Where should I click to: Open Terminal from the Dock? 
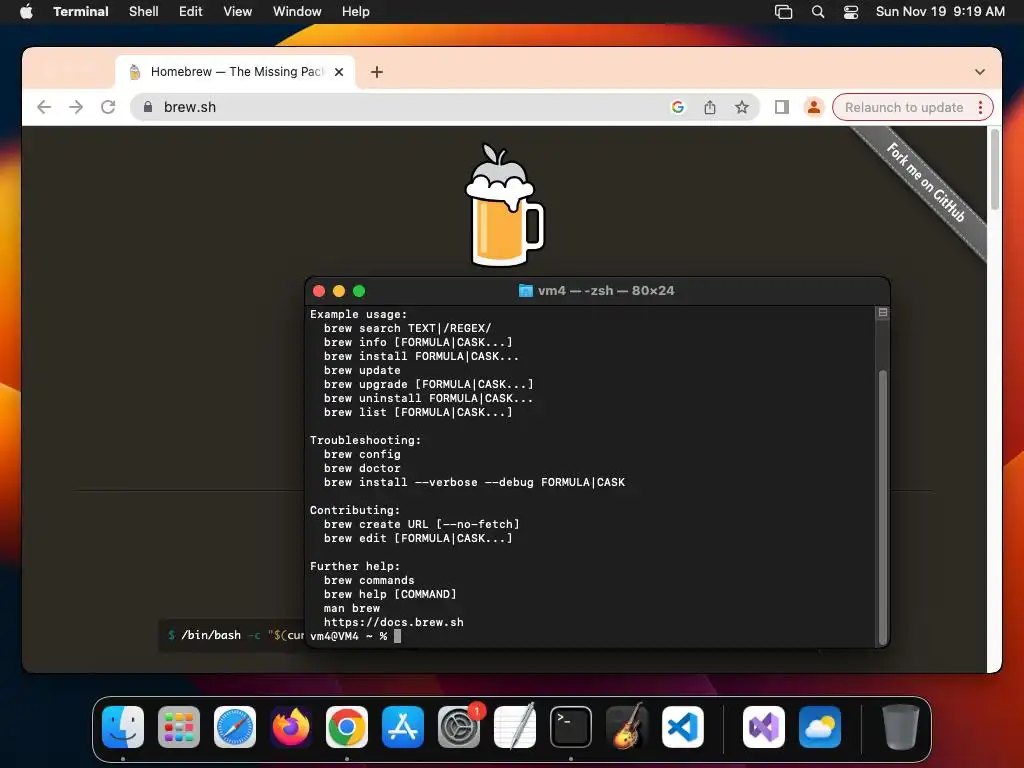[571, 727]
